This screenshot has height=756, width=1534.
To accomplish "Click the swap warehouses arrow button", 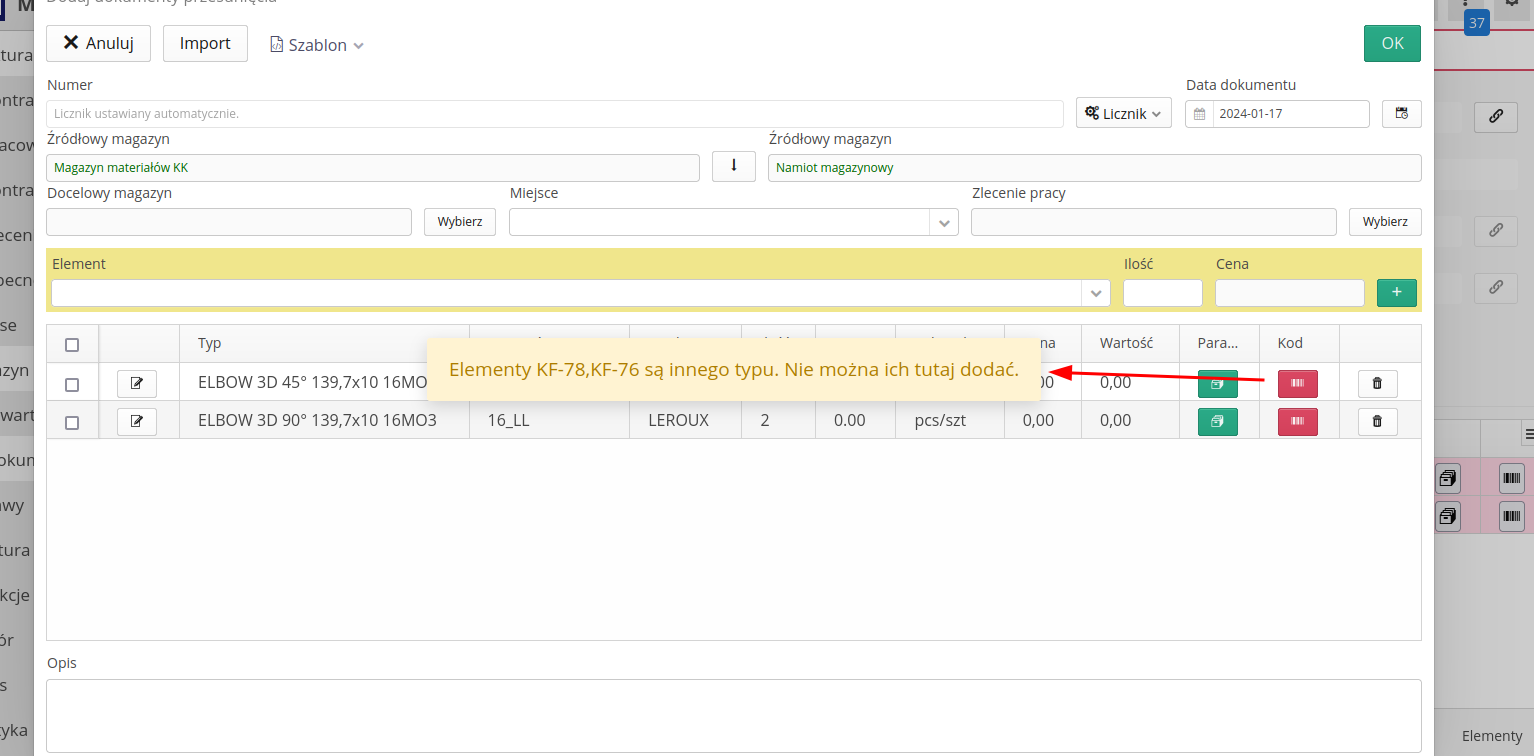I will point(733,166).
